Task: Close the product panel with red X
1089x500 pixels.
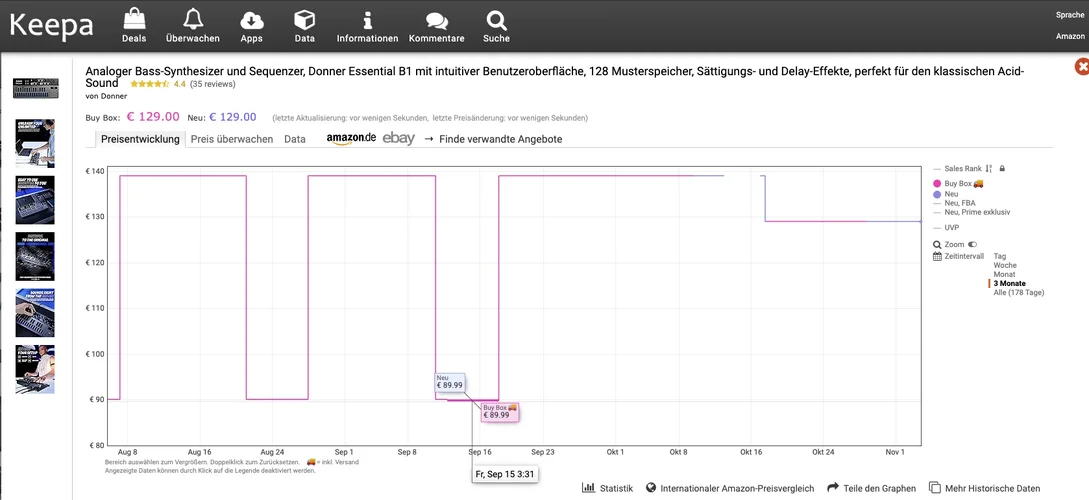Action: point(1081,66)
